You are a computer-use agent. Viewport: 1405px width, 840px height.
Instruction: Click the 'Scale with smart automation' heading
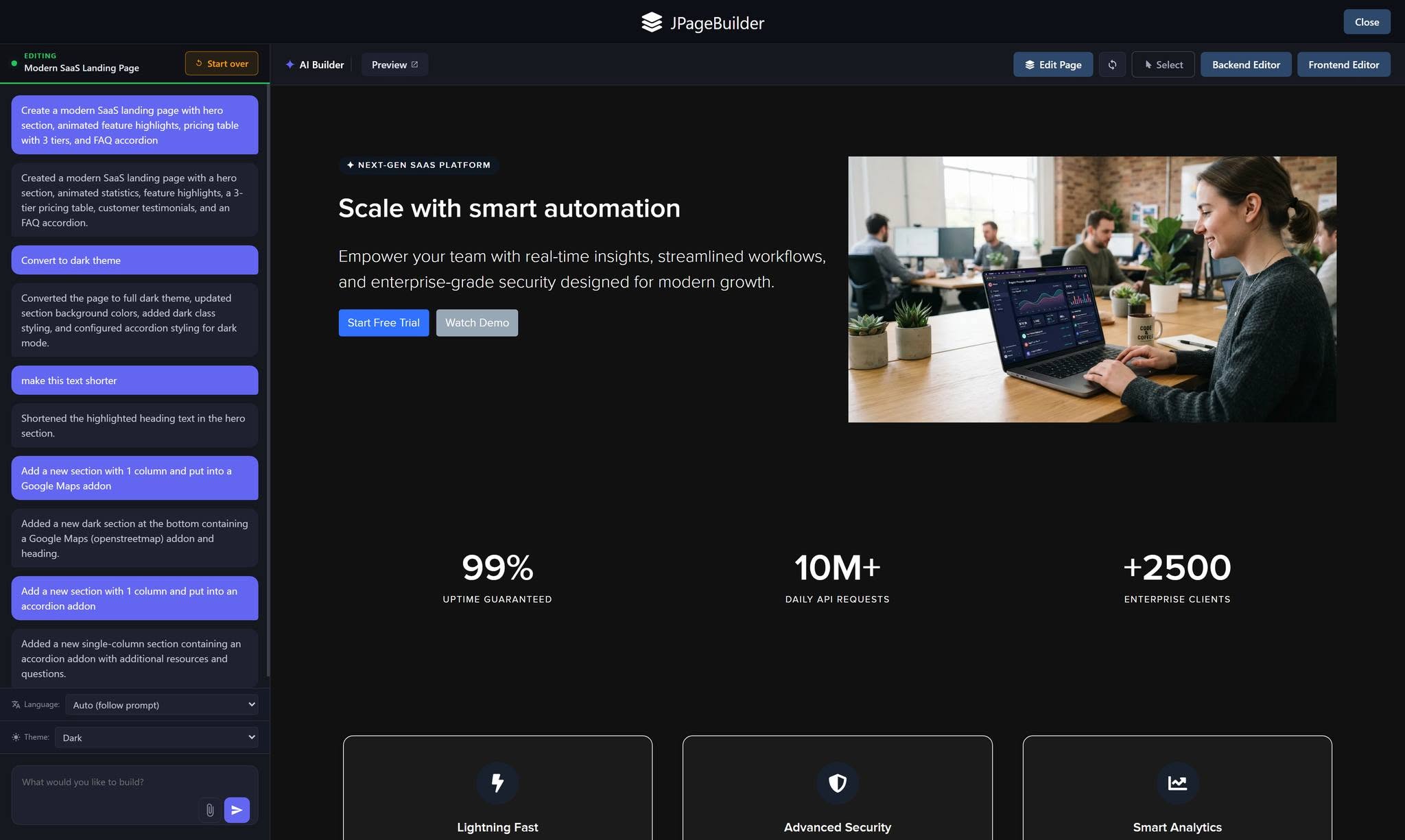[509, 208]
